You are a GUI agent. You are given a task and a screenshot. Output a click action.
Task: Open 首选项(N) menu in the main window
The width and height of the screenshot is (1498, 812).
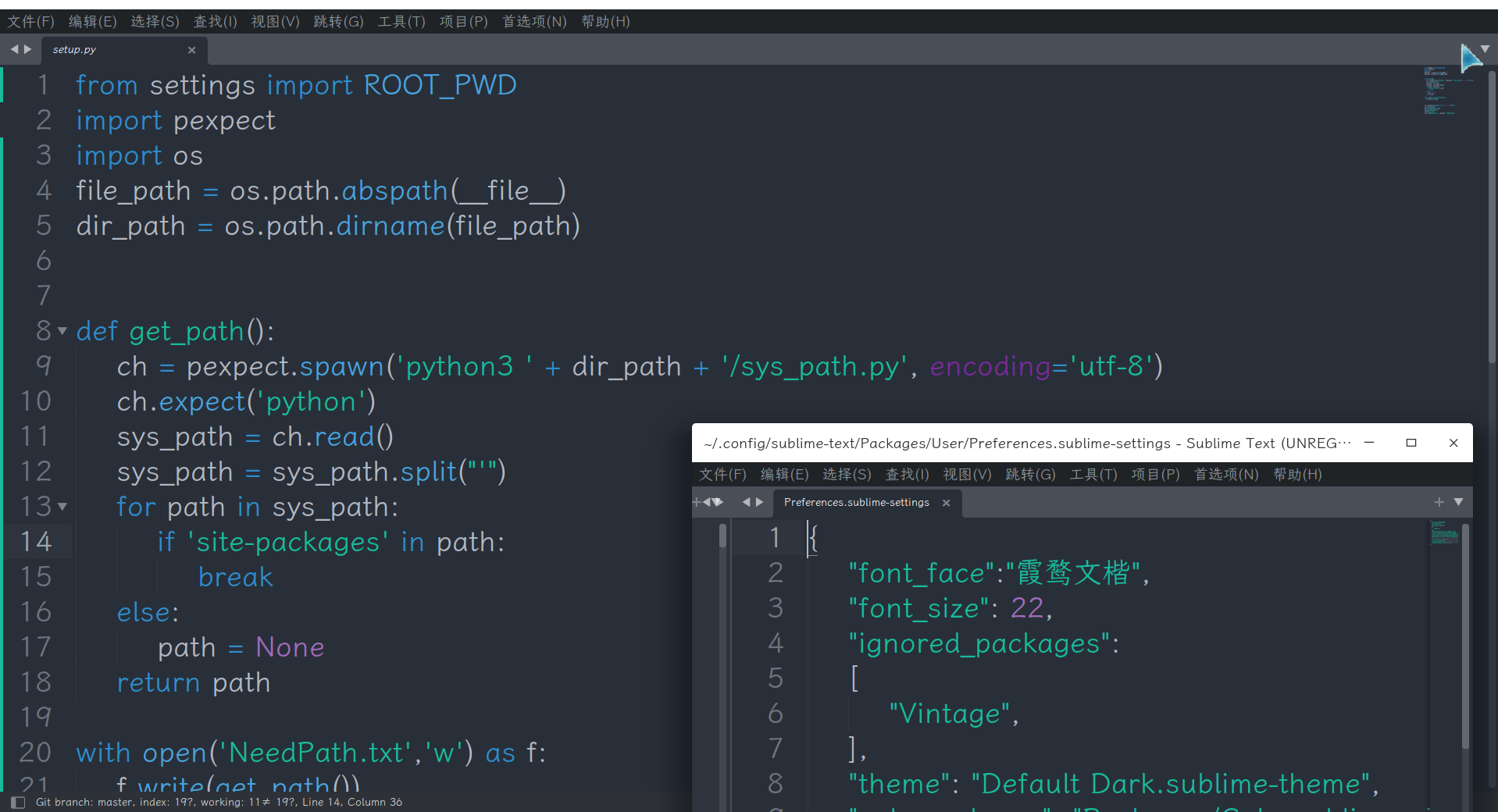[x=534, y=21]
